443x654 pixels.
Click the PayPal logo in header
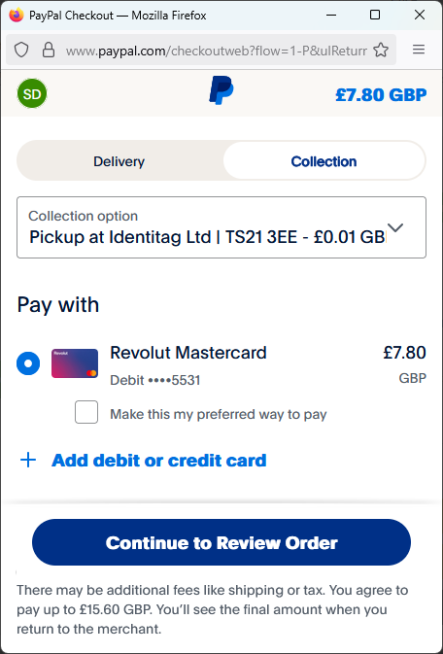(221, 90)
